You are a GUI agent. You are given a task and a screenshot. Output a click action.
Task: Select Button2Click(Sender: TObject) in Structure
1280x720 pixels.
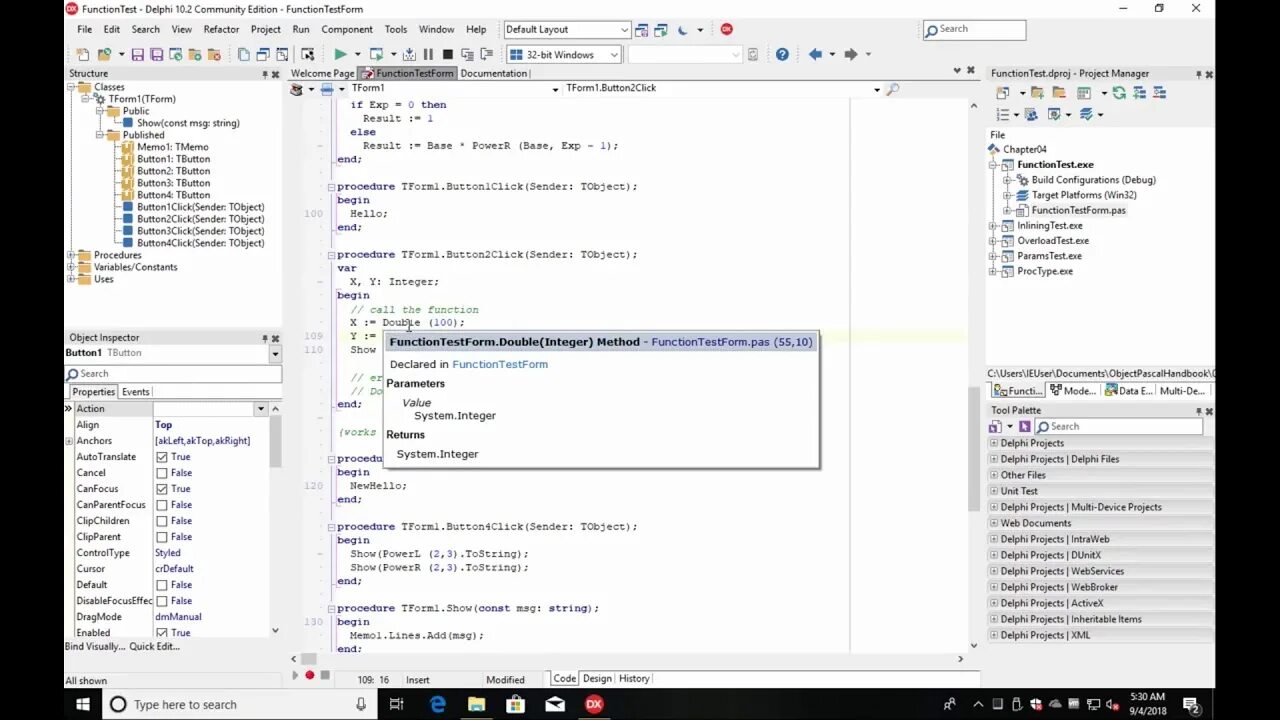(200, 219)
